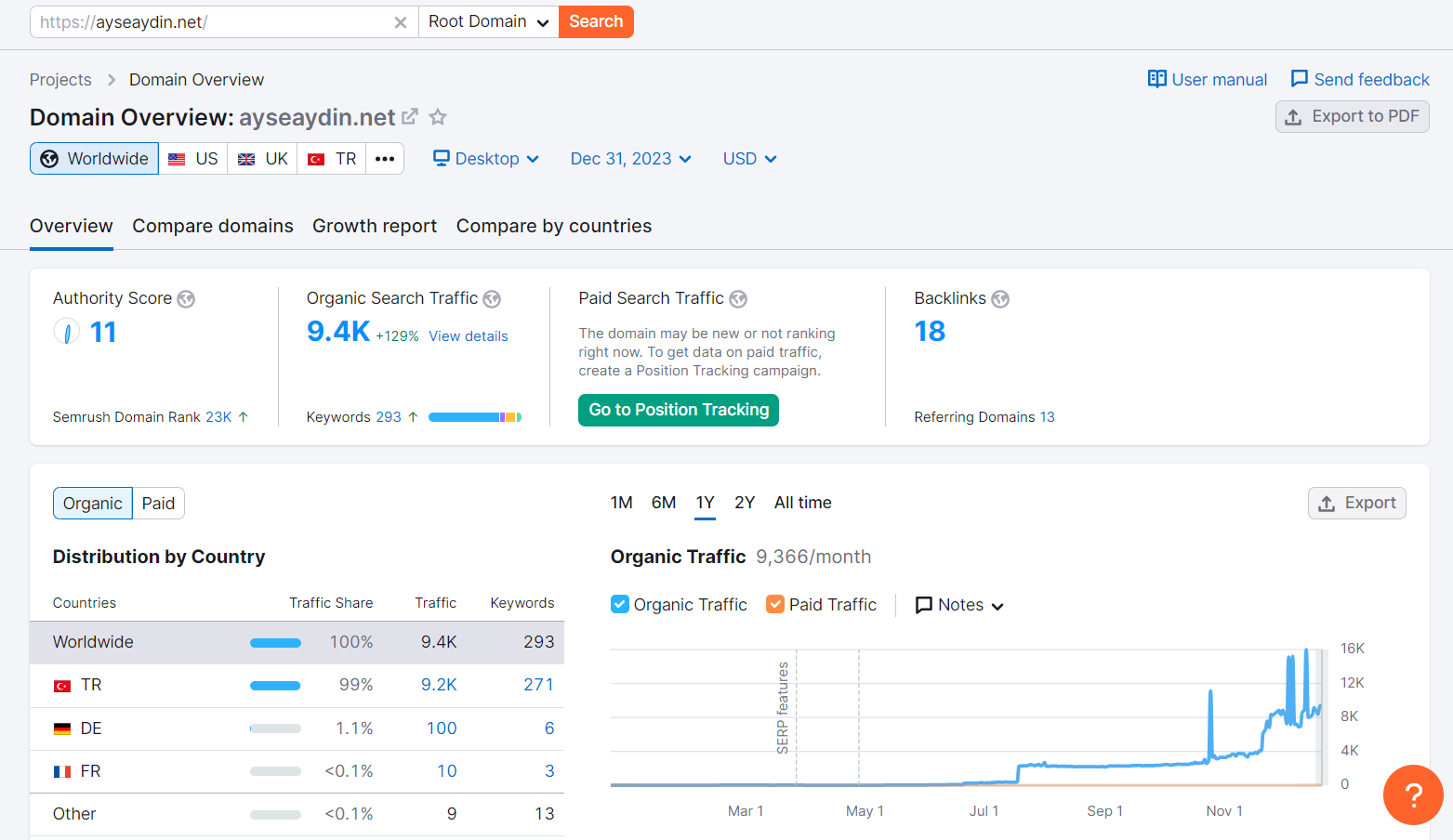
Task: Switch distribution view to Organic
Action: (93, 504)
